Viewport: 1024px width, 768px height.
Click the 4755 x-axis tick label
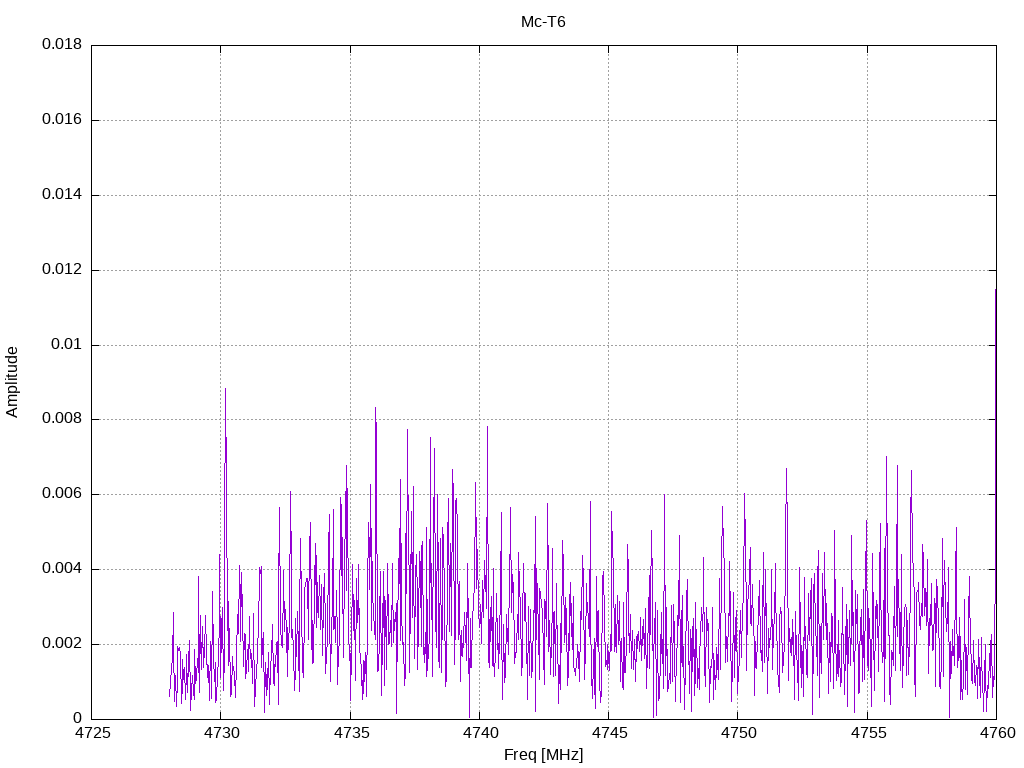[x=867, y=733]
